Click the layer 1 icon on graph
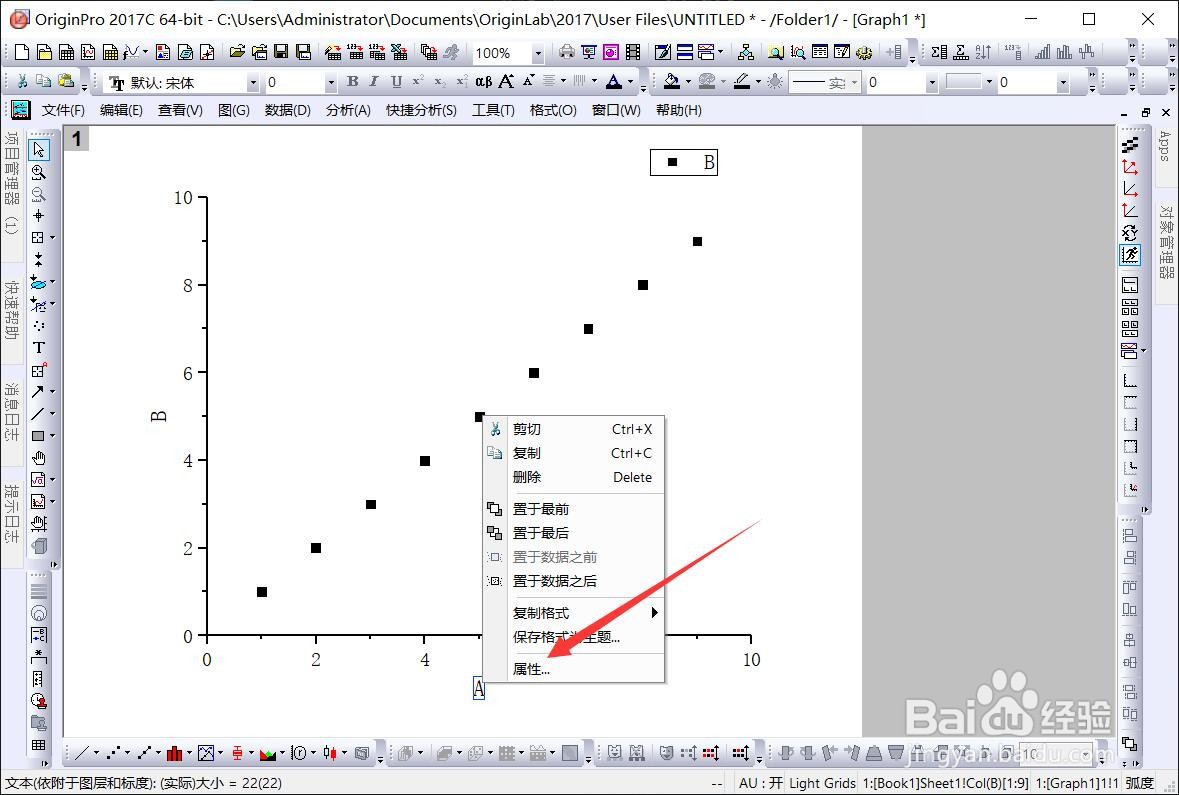This screenshot has height=795, width=1179. point(77,138)
